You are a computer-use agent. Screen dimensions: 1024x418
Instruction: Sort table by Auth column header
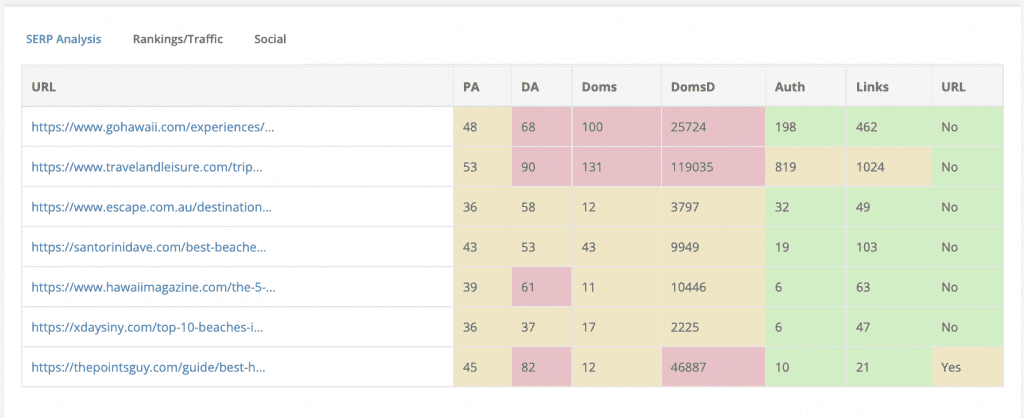789,86
